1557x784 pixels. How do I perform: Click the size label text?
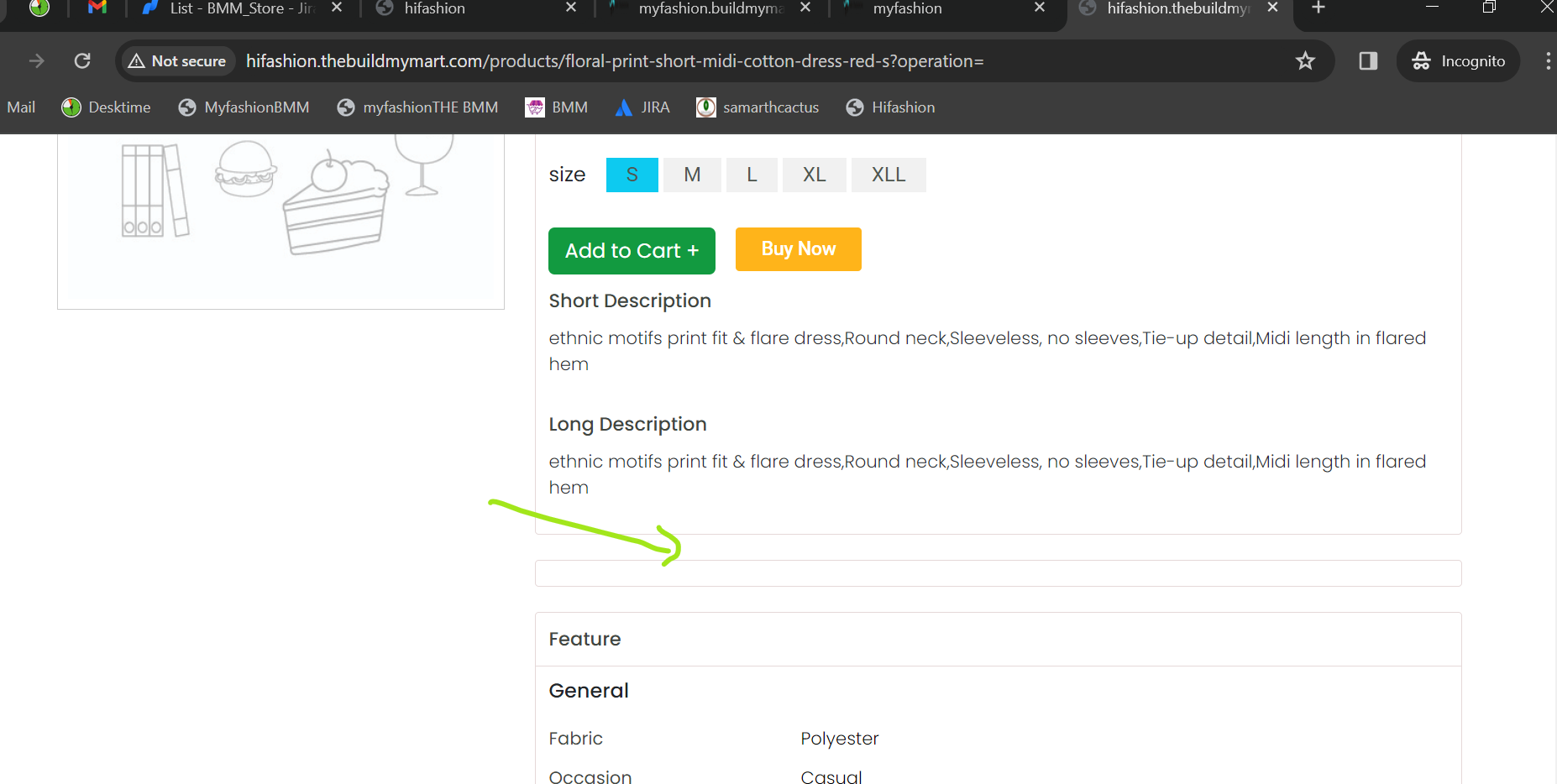coord(567,175)
